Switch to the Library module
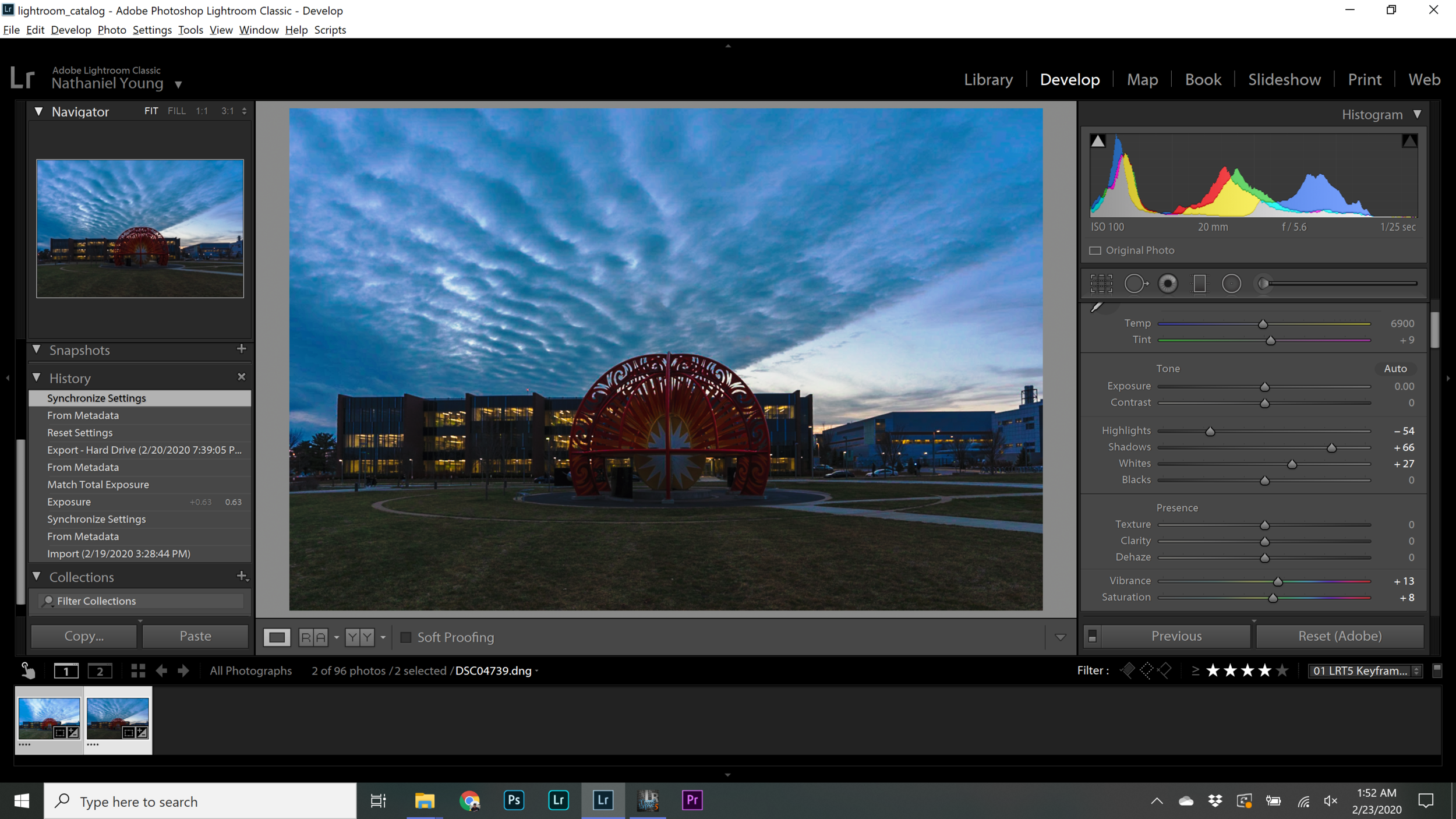This screenshot has width=1456, height=819. click(988, 79)
